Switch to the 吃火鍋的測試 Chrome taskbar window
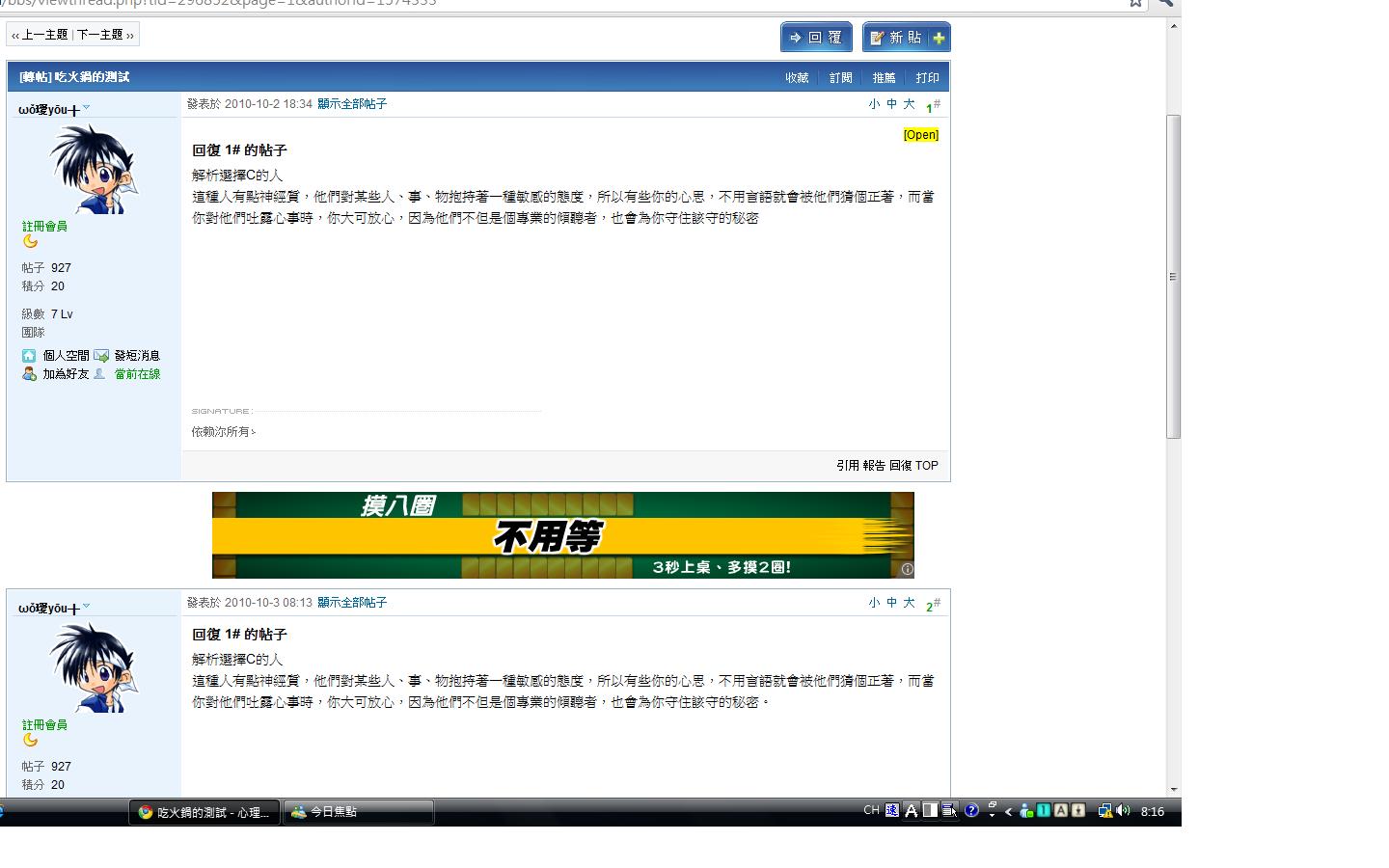 (x=205, y=812)
